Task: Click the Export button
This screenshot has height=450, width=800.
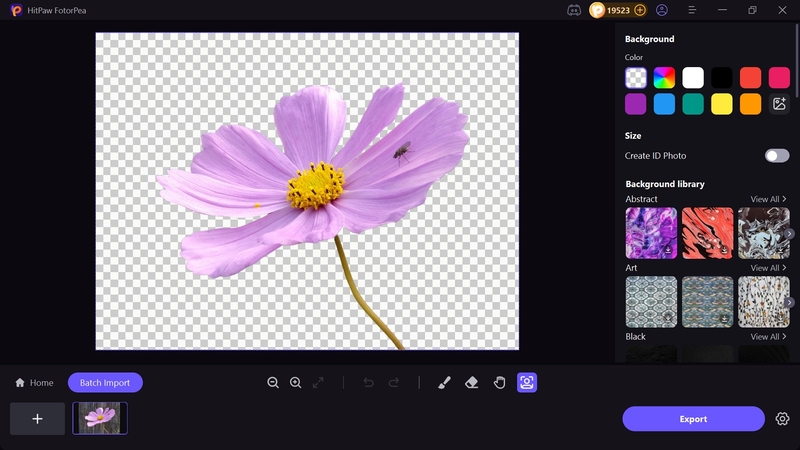Action: coord(693,419)
